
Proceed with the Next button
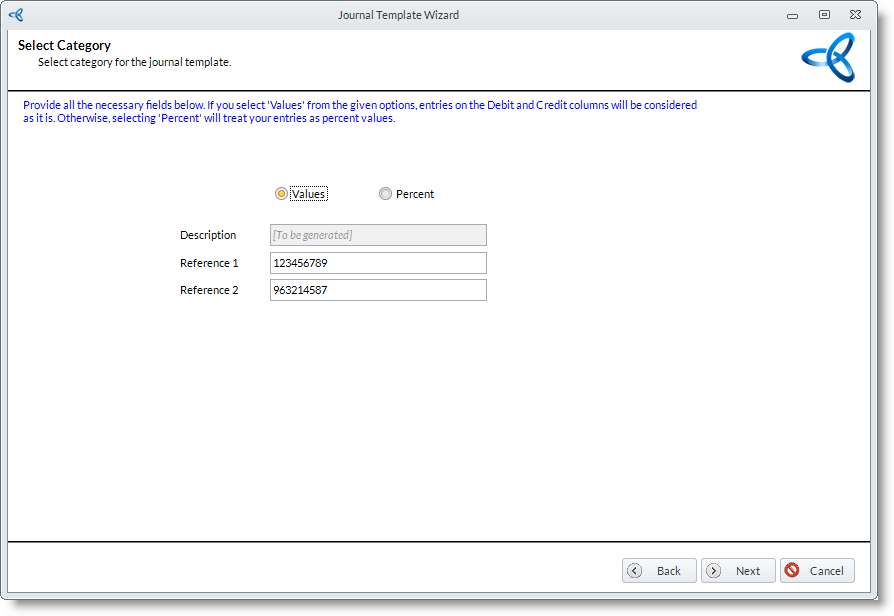click(x=738, y=571)
